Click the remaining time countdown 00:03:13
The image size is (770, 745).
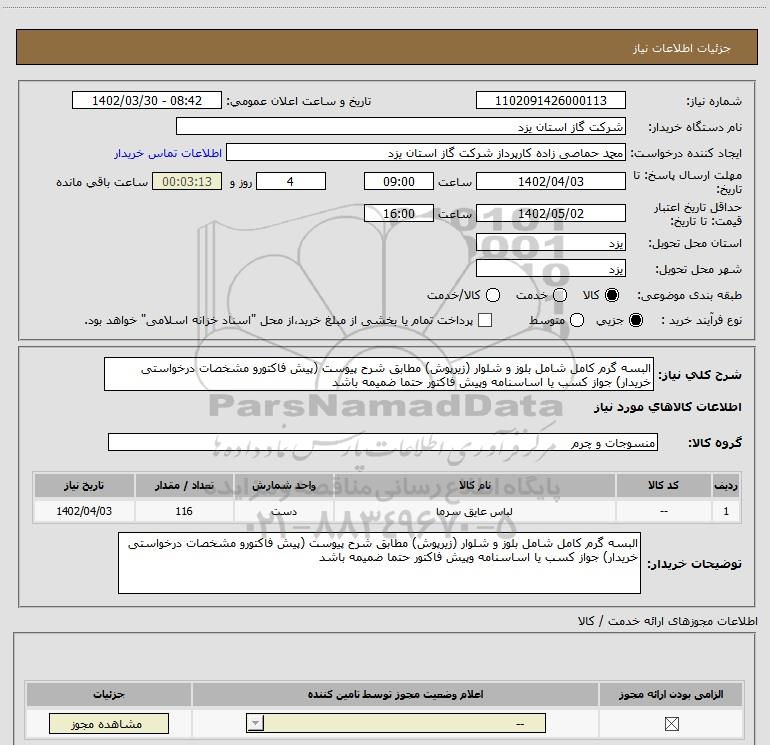(187, 181)
